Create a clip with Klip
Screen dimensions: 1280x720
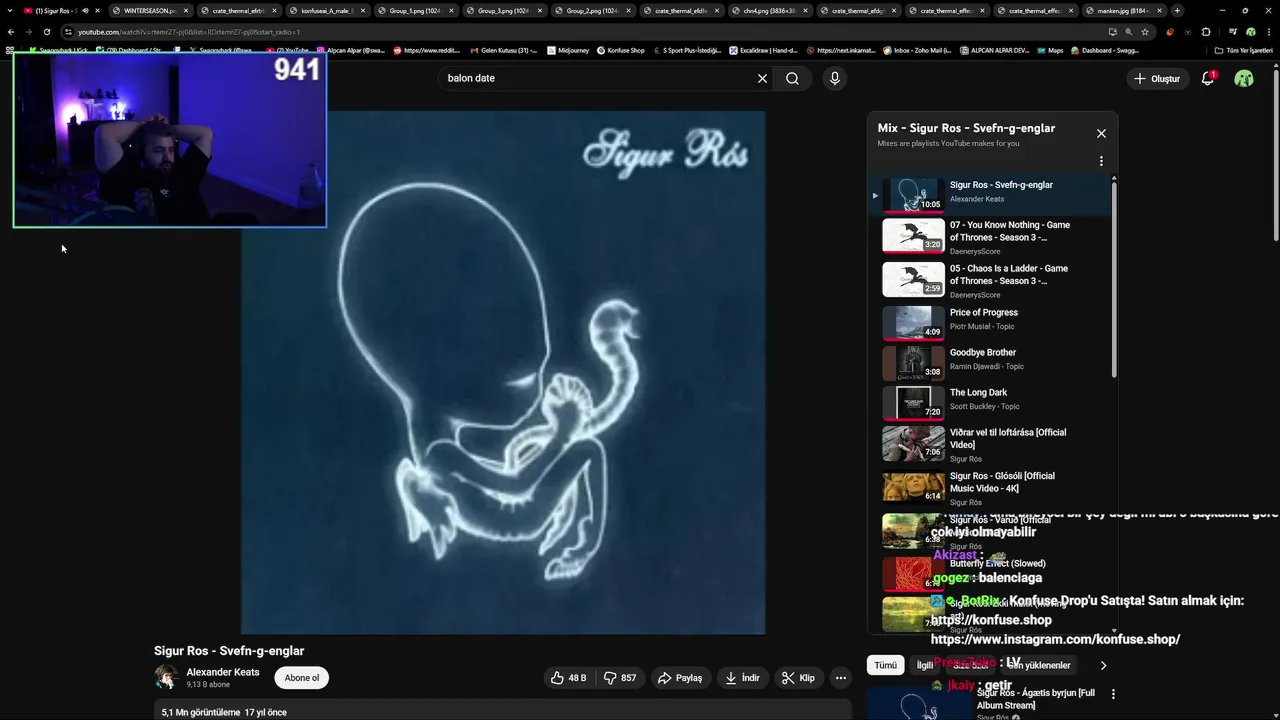tap(798, 678)
